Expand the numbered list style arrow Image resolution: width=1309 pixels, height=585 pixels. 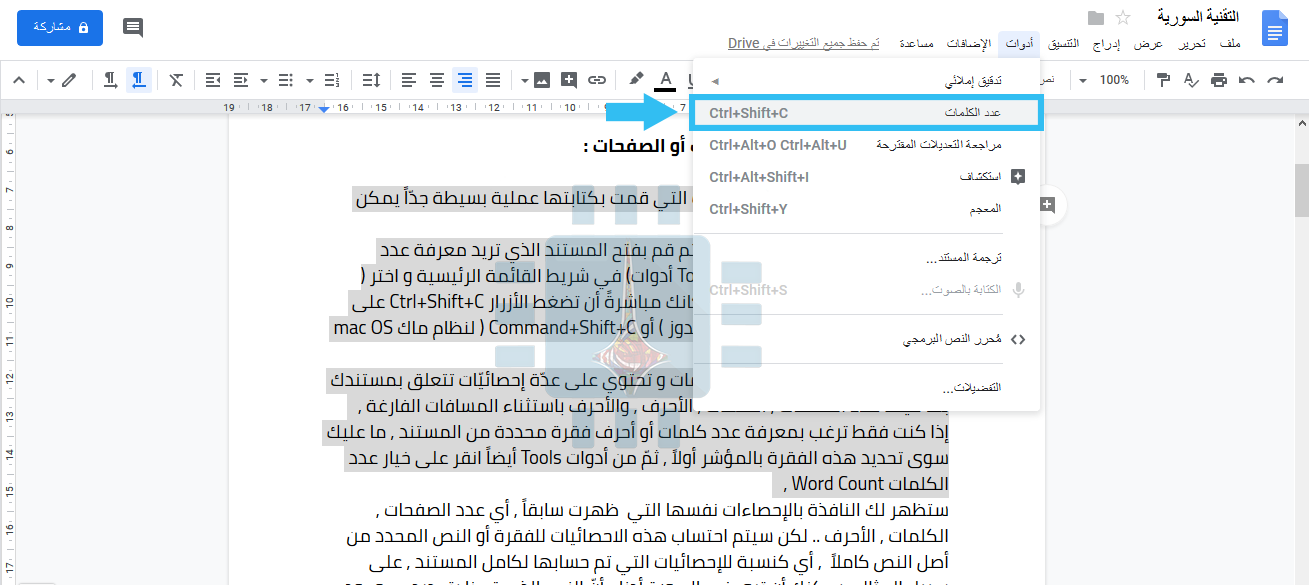click(310, 80)
